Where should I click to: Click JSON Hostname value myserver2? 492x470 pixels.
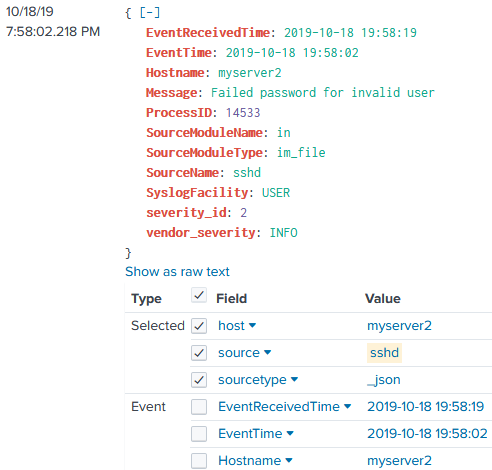(250, 73)
